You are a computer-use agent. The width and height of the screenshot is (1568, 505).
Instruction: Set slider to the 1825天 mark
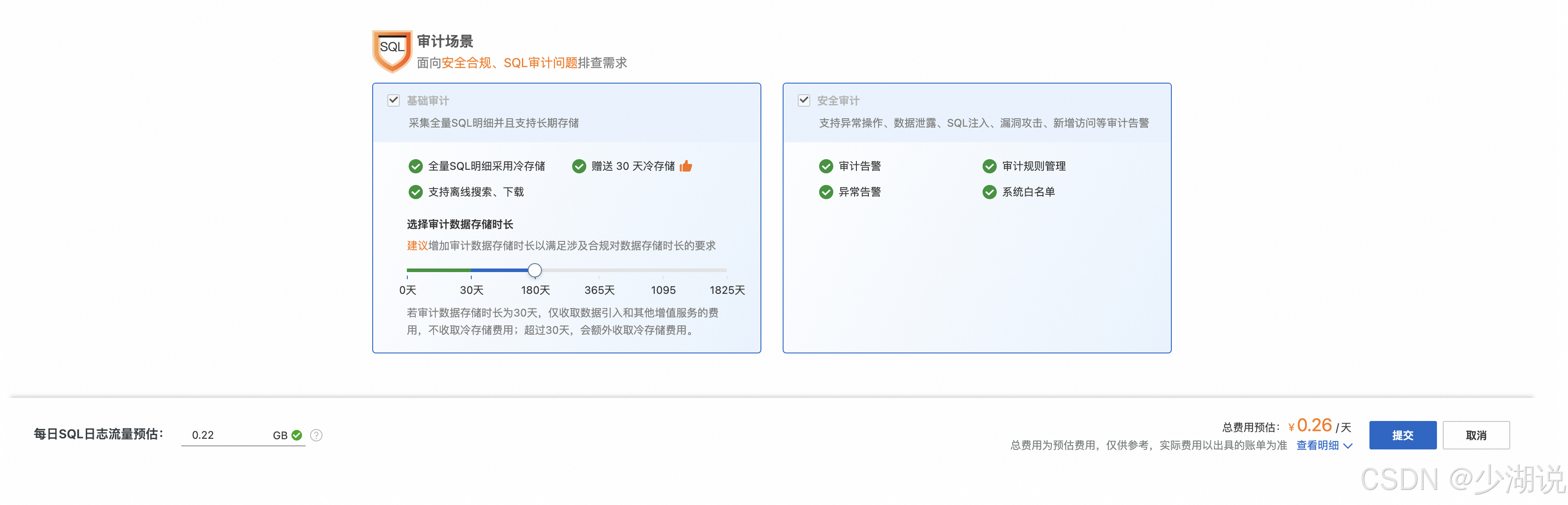point(726,270)
